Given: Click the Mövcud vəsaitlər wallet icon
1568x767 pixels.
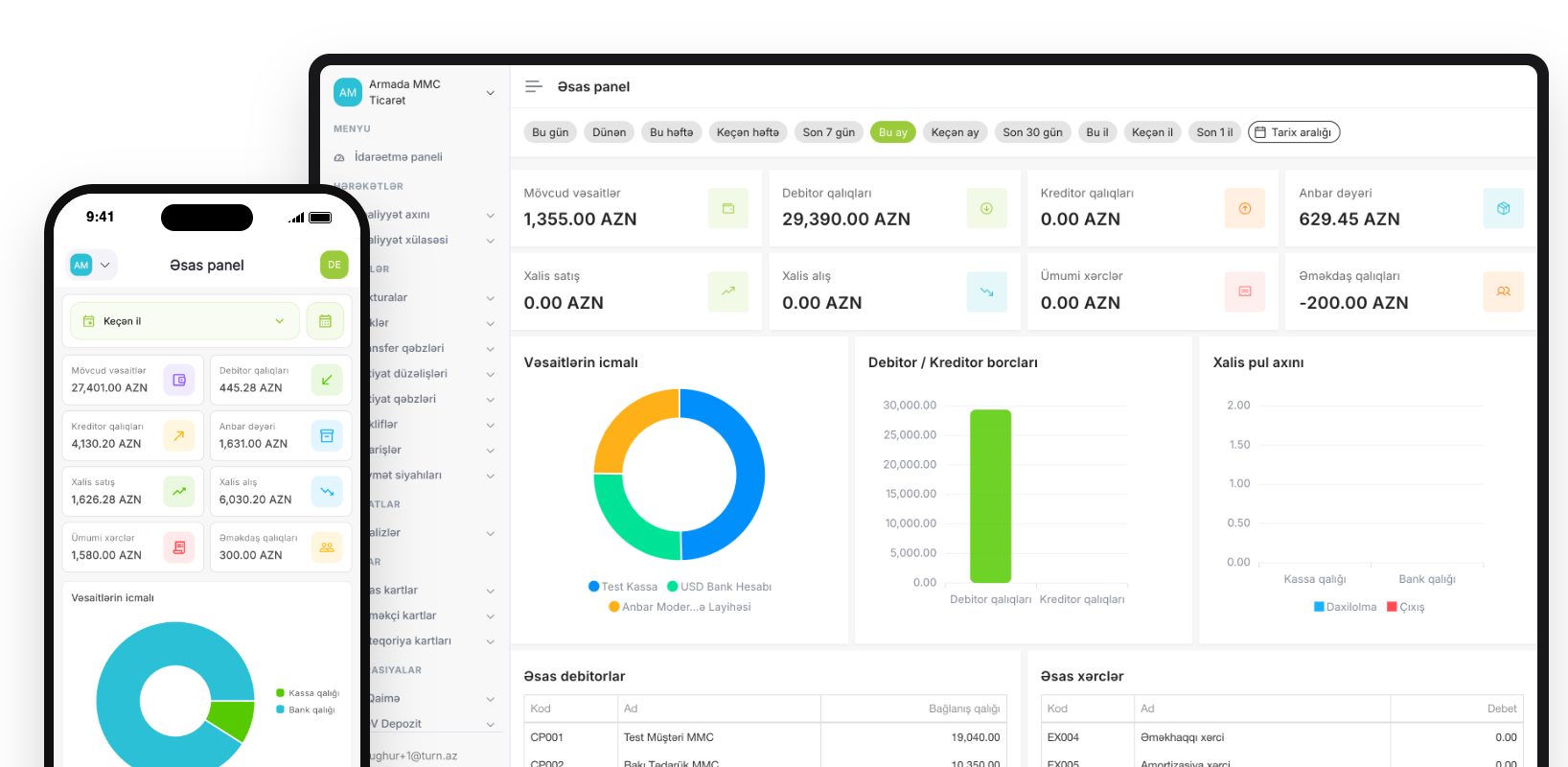Looking at the screenshot, I should (728, 208).
